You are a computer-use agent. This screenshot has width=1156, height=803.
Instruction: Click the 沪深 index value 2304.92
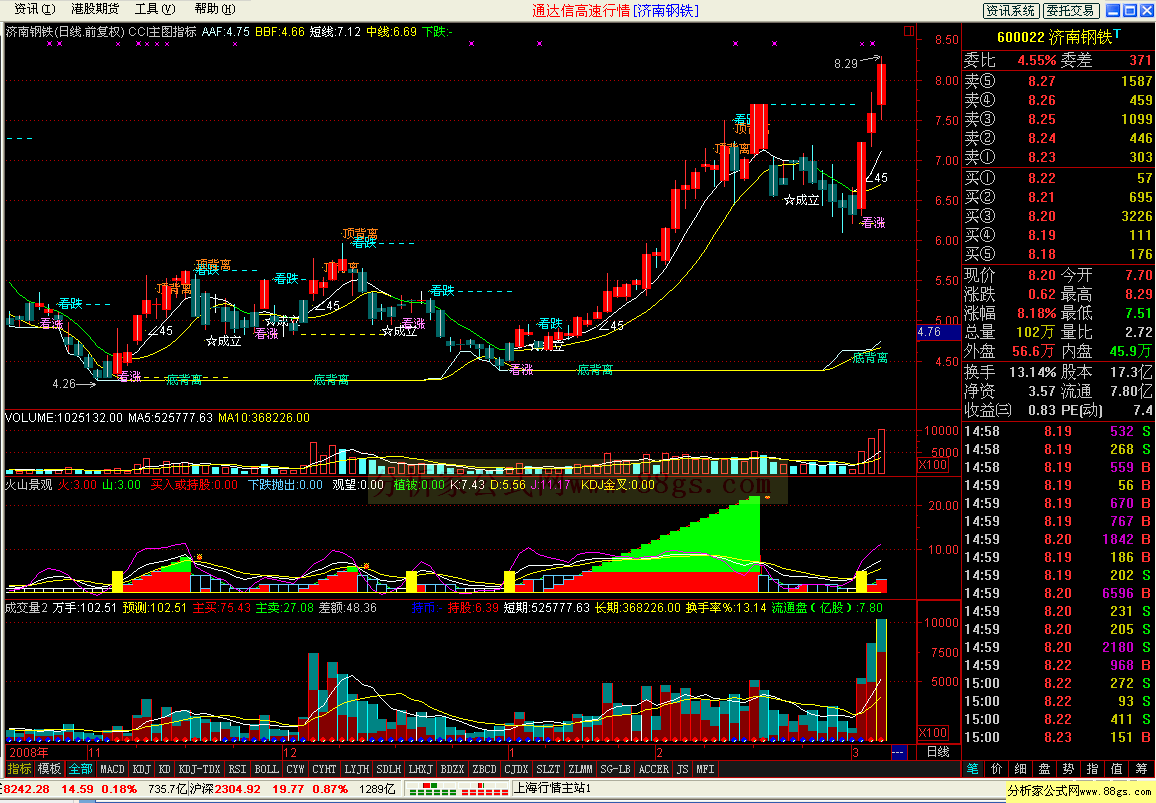(x=237, y=789)
